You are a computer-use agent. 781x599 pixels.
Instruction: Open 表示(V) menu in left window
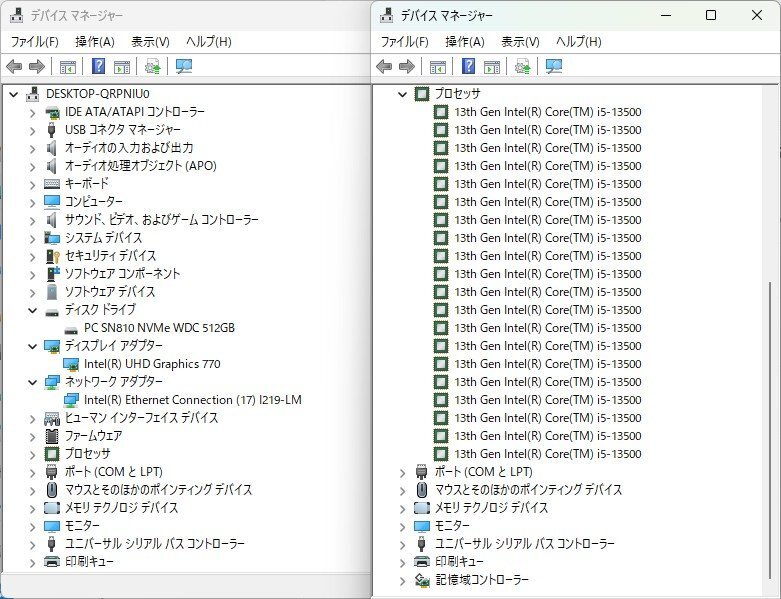(150, 41)
